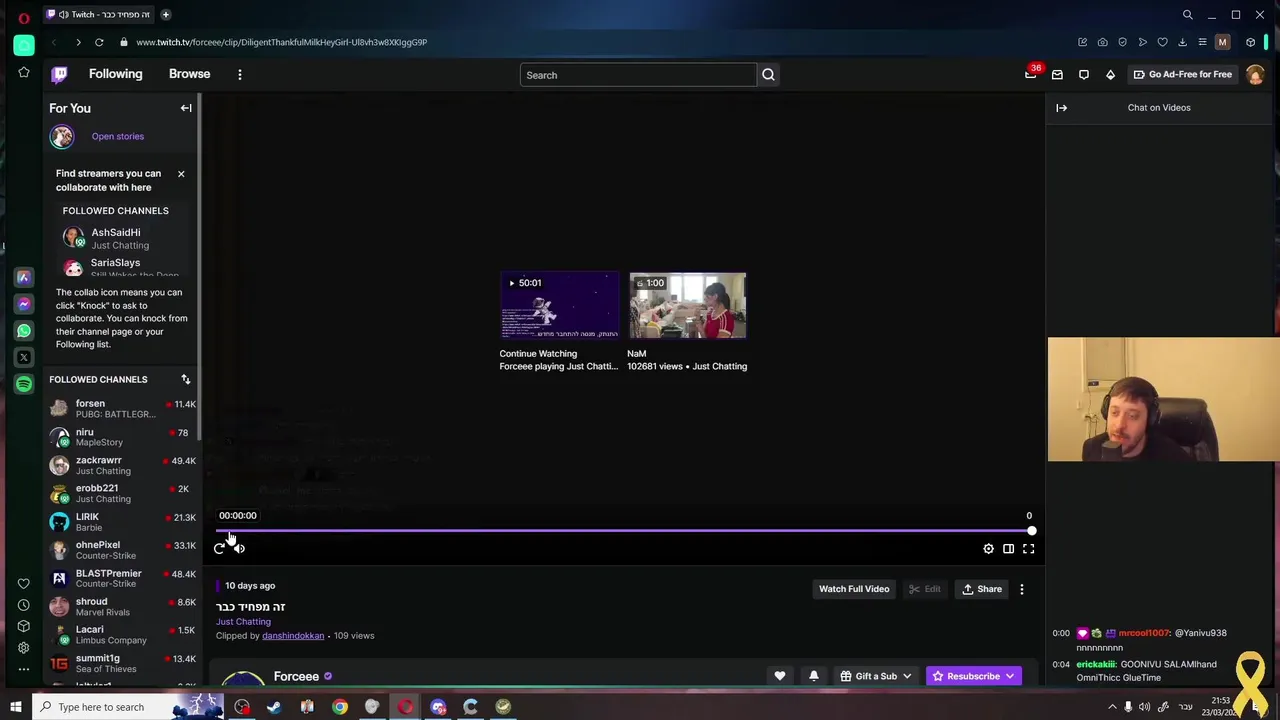This screenshot has height=720, width=1280.
Task: Collapse the For You side panel
Action: (x=186, y=108)
